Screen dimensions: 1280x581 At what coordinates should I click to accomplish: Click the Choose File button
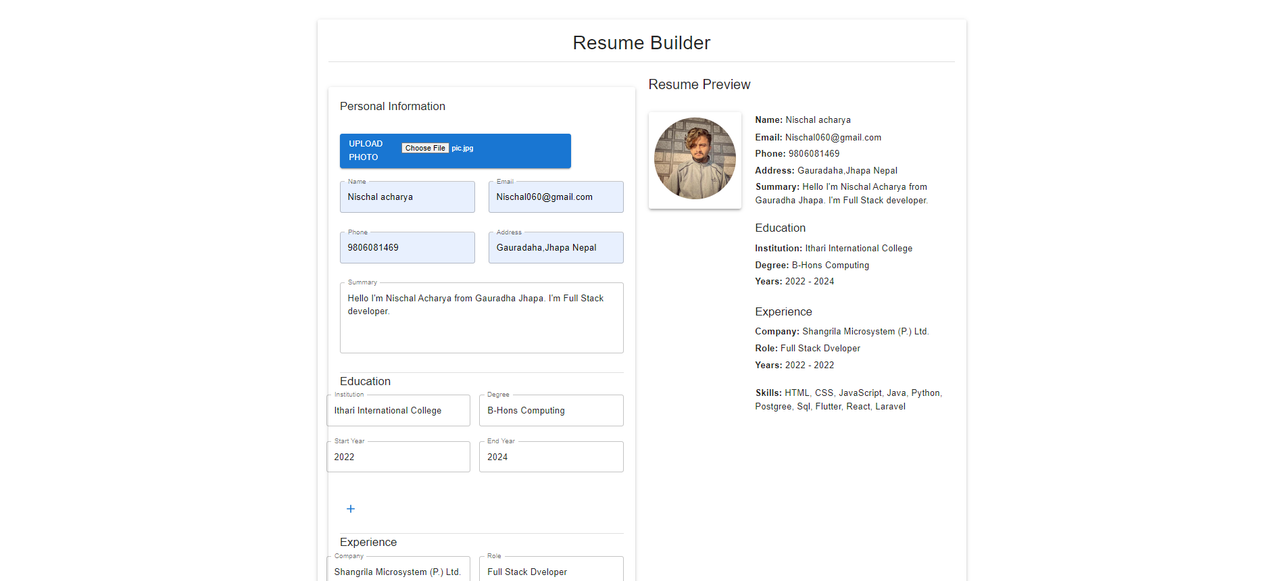click(425, 148)
